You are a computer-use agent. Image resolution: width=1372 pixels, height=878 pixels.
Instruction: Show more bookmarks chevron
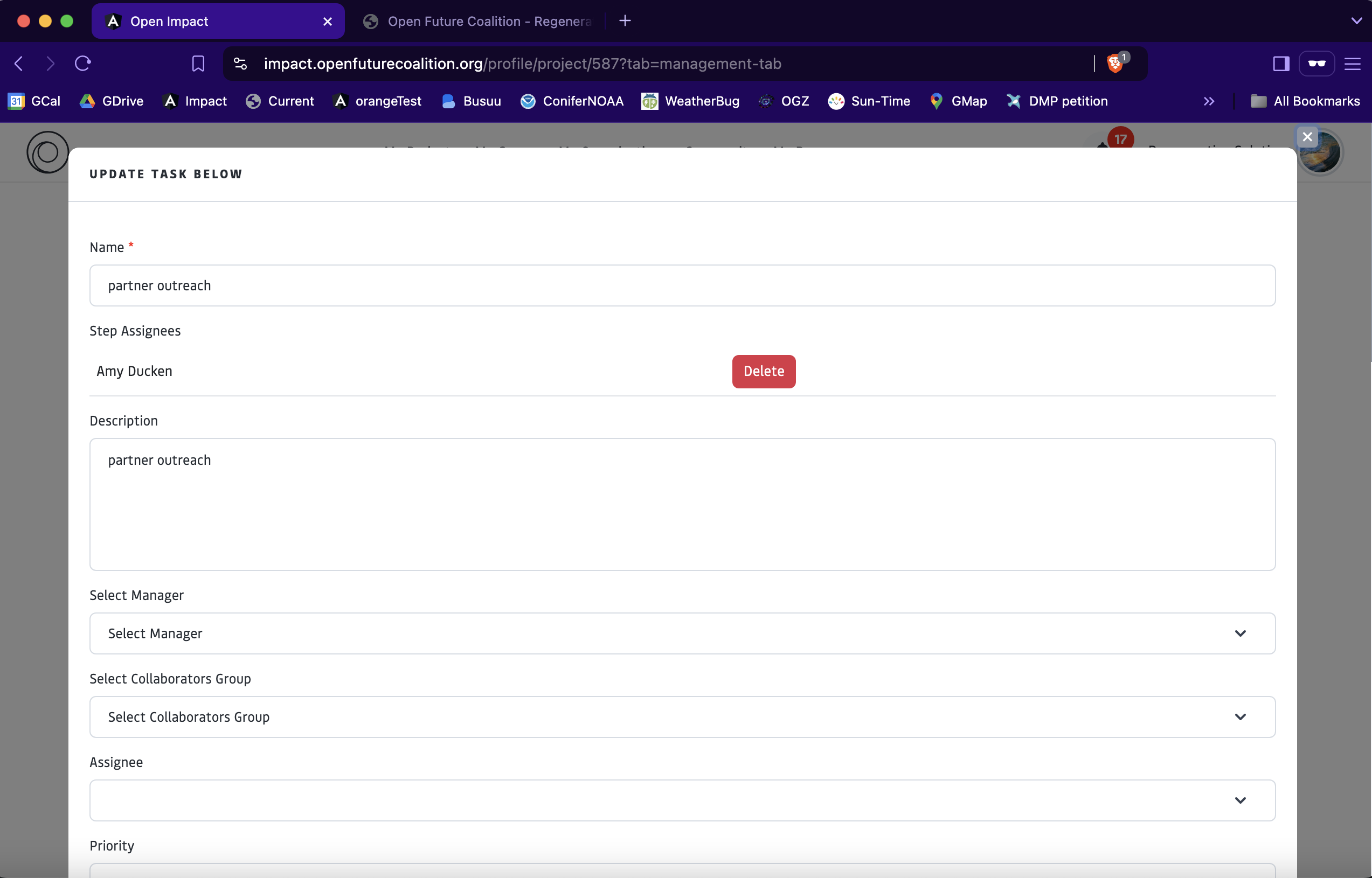pos(1208,101)
